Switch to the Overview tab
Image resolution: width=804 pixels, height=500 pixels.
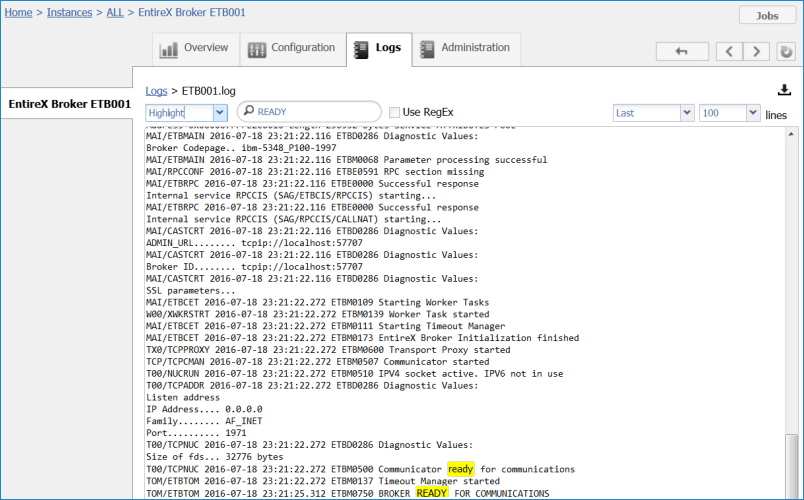pyautogui.click(x=196, y=49)
